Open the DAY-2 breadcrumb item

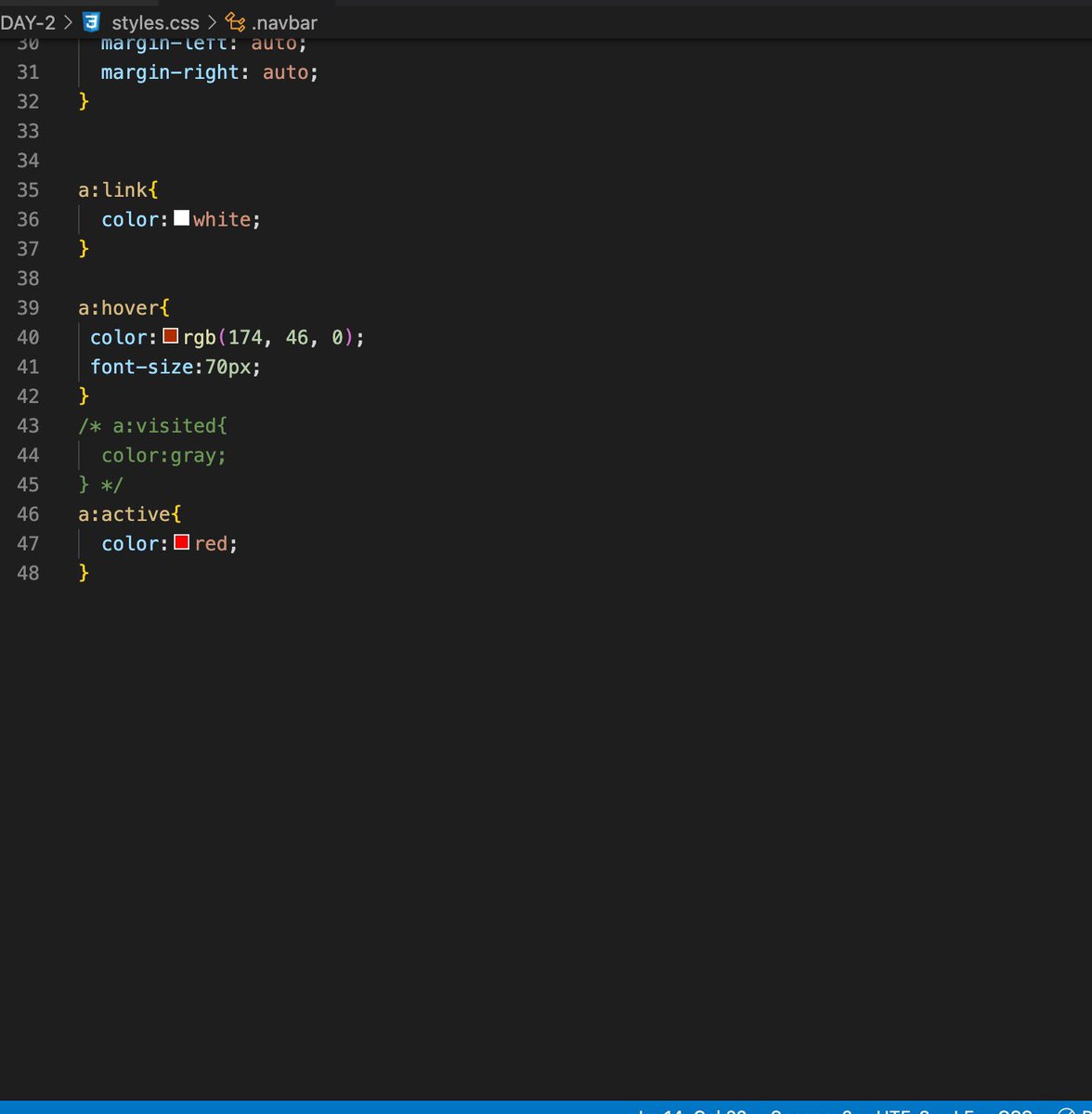click(28, 22)
